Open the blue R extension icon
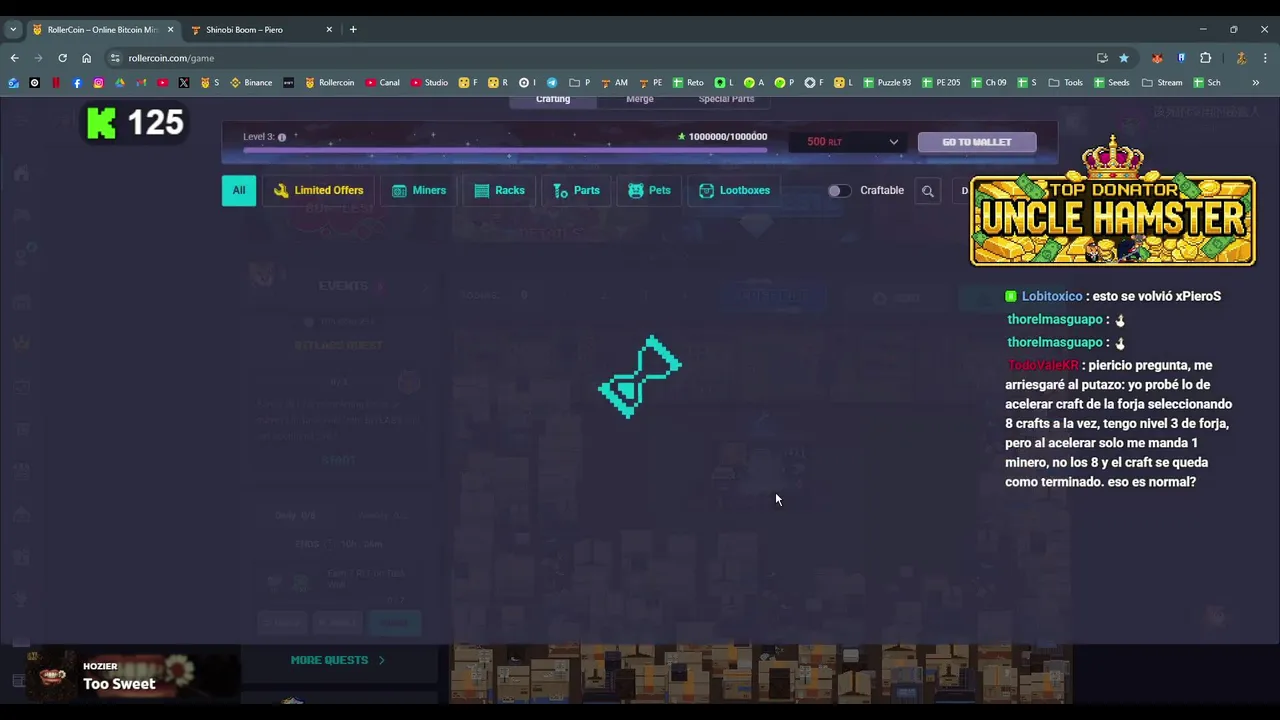1280x720 pixels. (1181, 58)
